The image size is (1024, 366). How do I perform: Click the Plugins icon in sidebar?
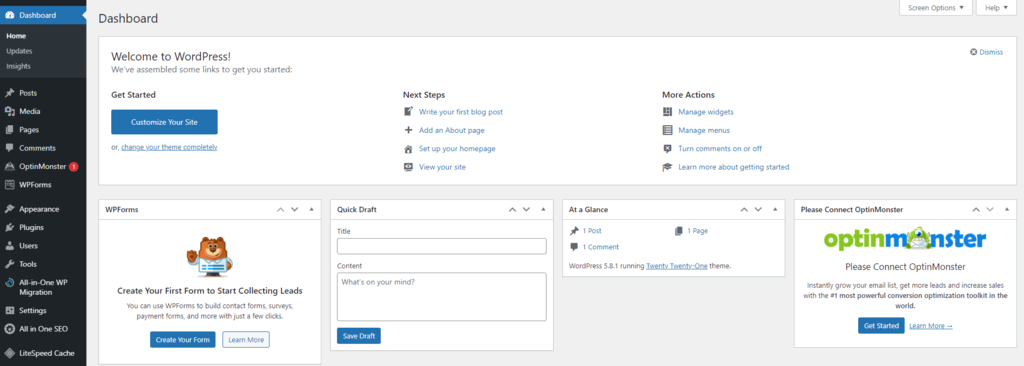(9, 227)
